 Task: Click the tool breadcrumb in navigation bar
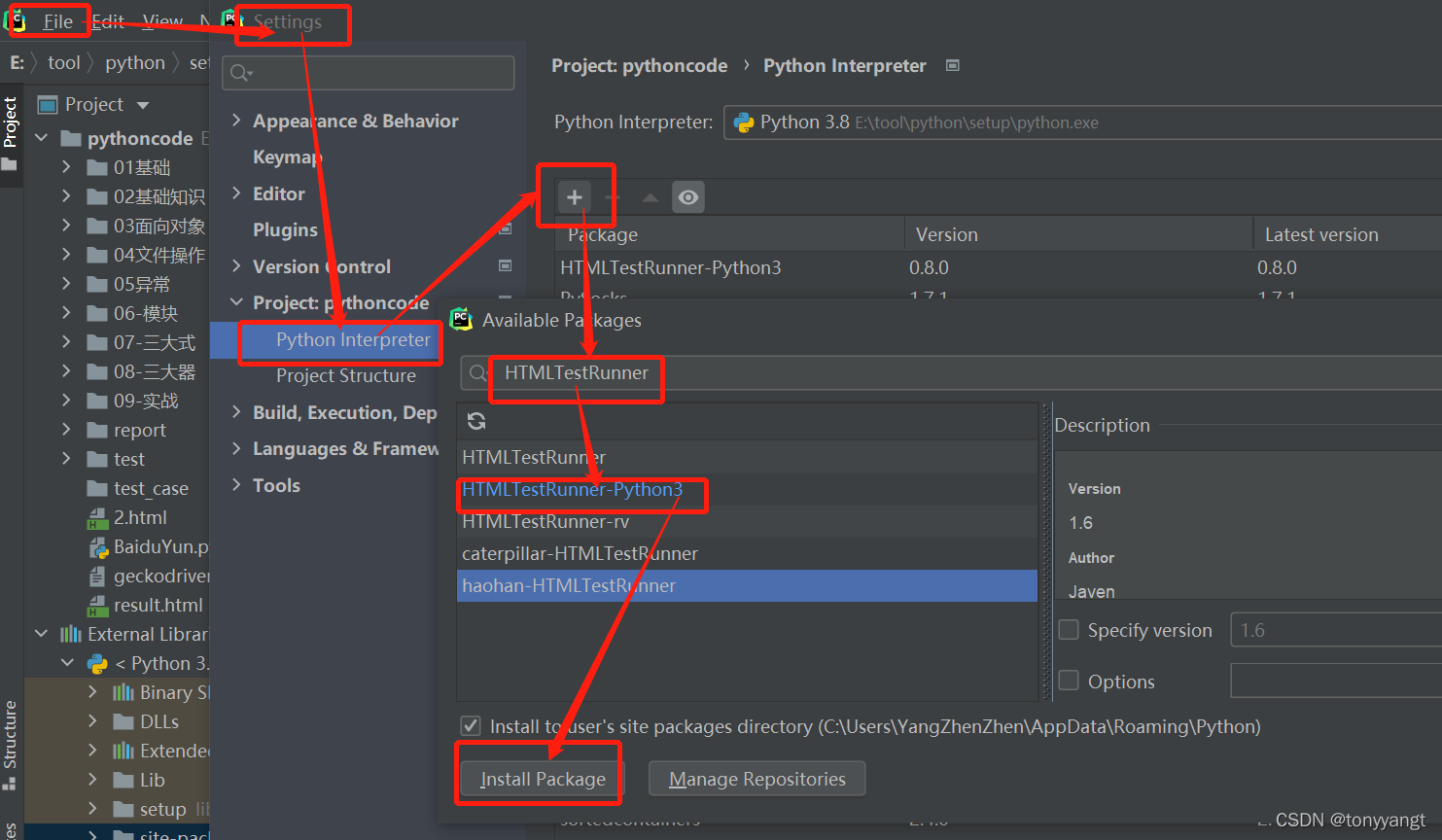click(x=64, y=62)
